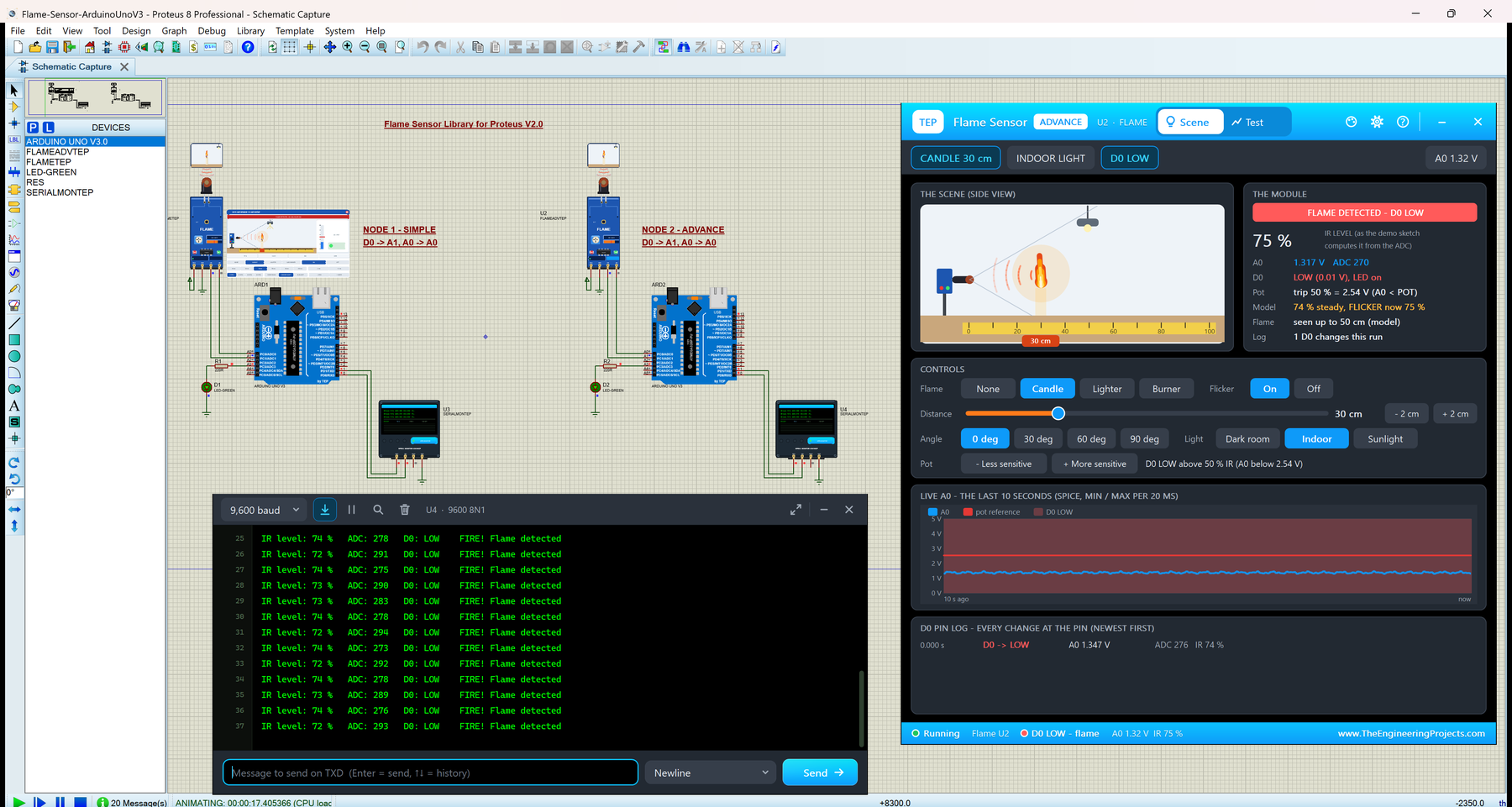Open the Debug menu
Viewport: 1512px width, 807px height.
pyautogui.click(x=212, y=31)
